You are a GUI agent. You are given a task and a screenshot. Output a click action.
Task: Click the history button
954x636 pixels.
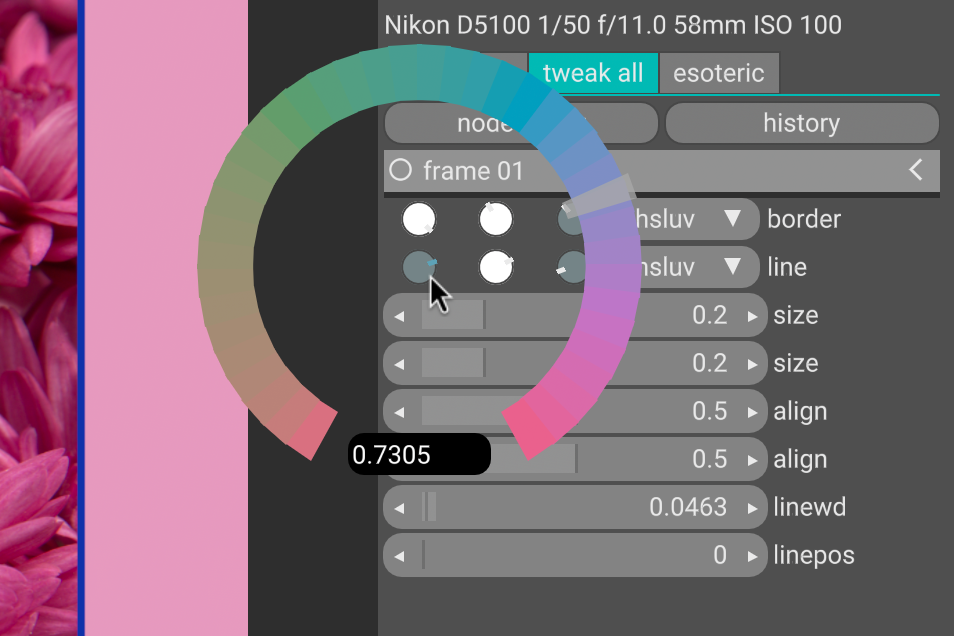pyautogui.click(x=801, y=123)
